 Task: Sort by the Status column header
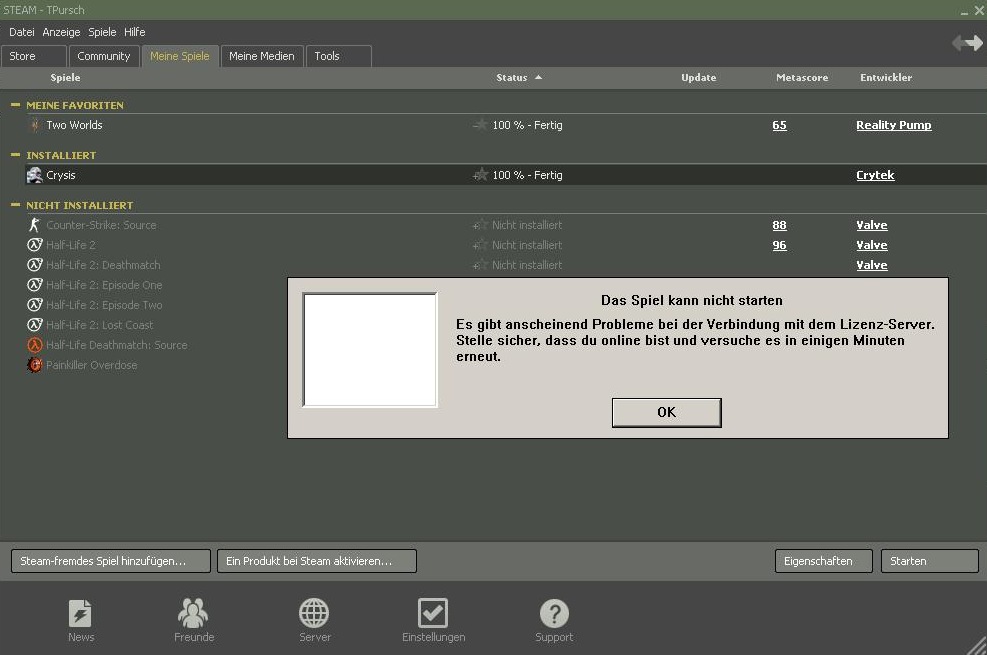pos(519,77)
